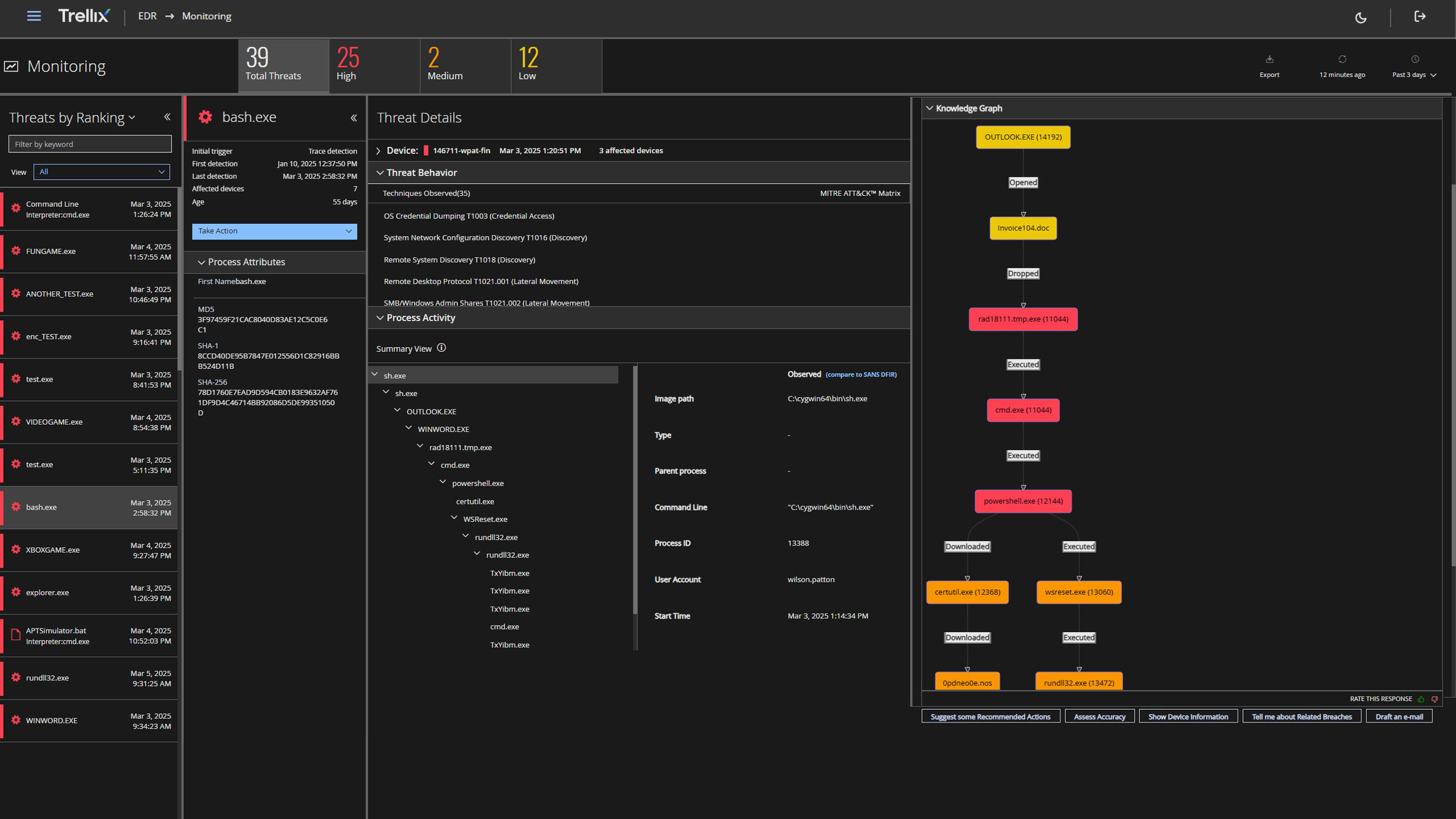Click the bash.exe gear icon in header

206,117
